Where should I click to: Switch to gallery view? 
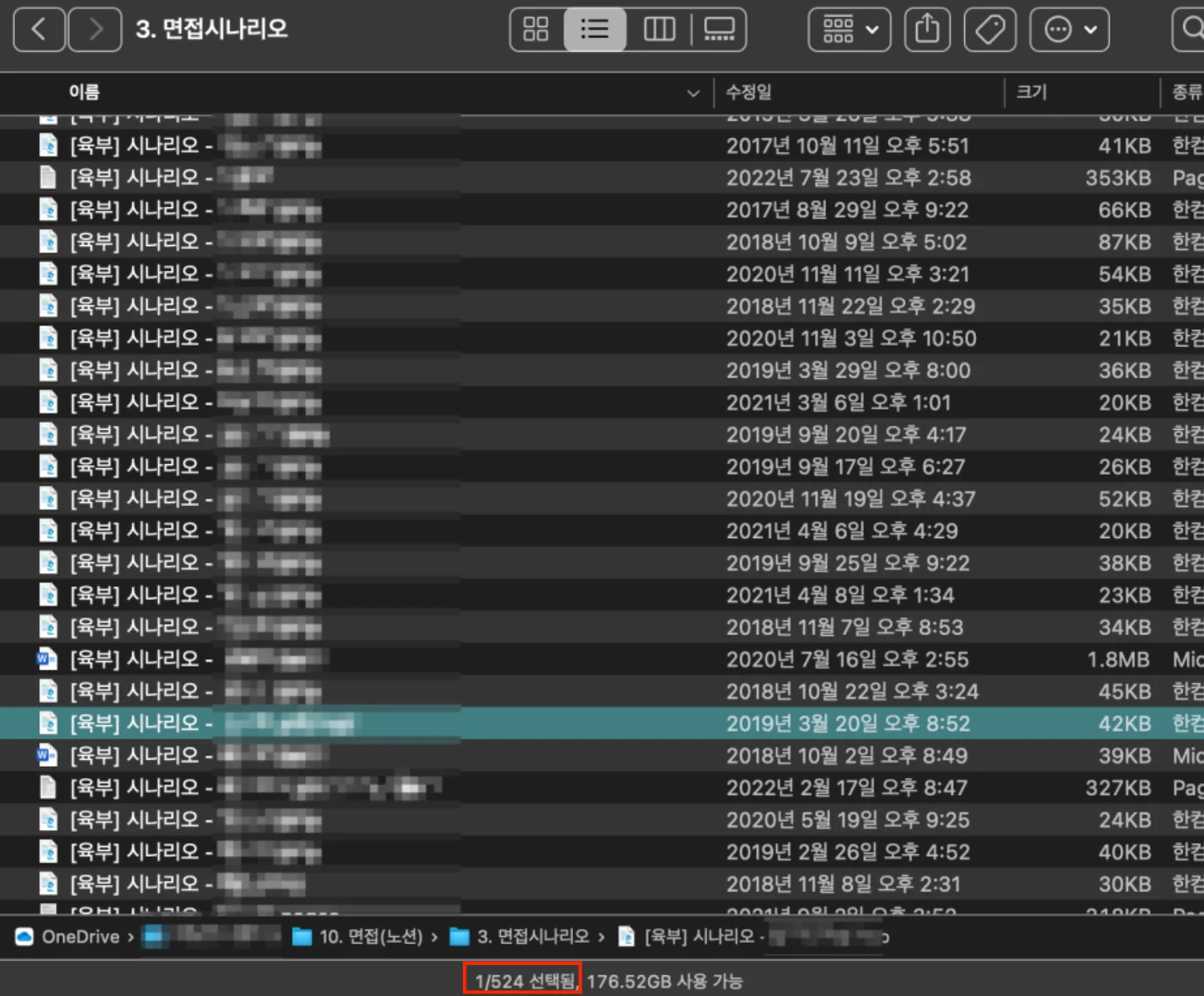pos(718,29)
